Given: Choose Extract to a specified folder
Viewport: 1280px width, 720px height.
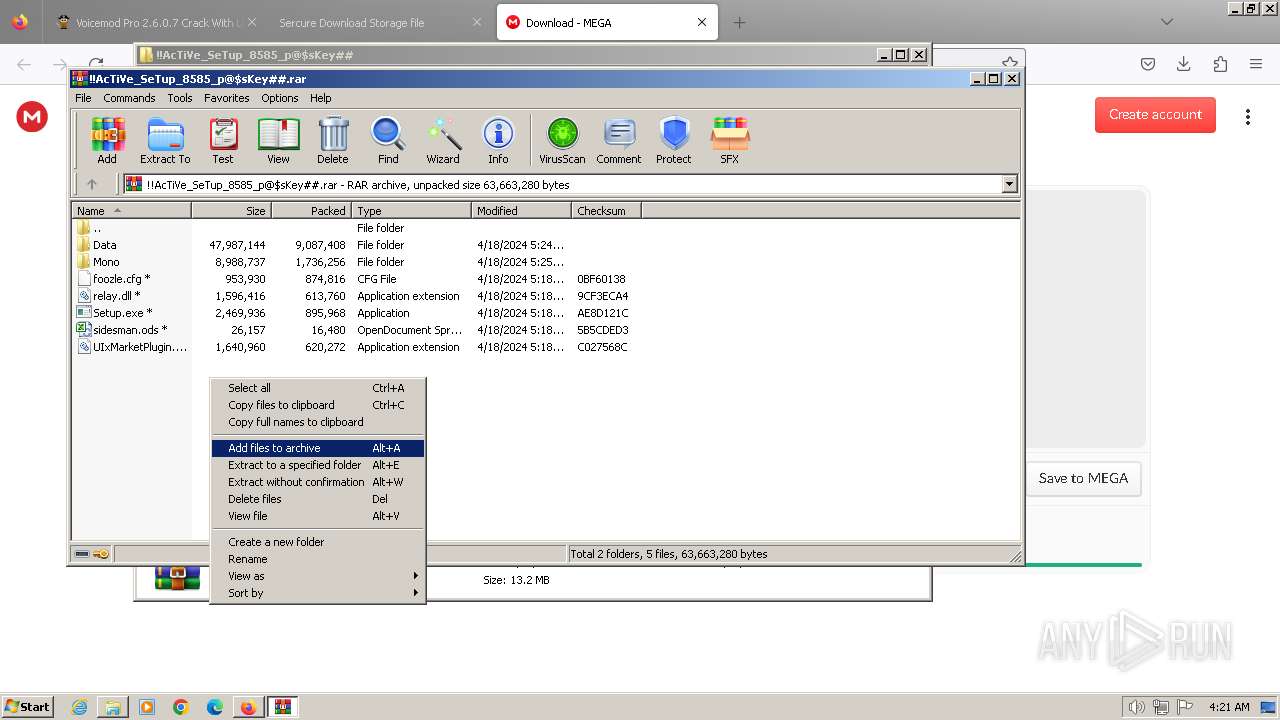Looking at the screenshot, I should point(318,465).
